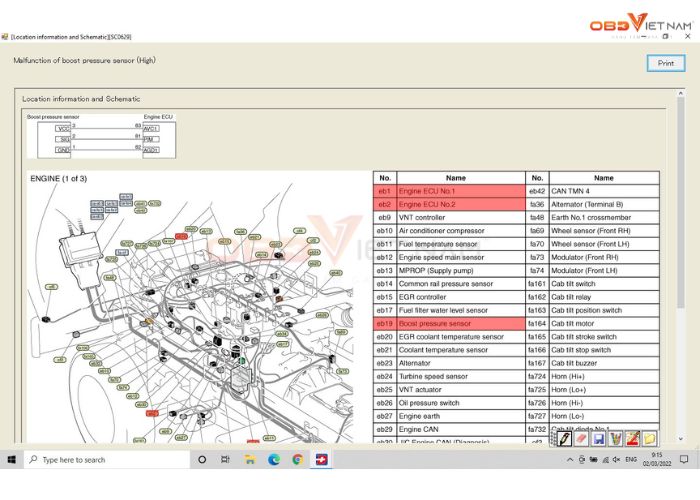Click the VNT actuator entry
Image resolution: width=700 pixels, height=500 pixels.
[420, 390]
